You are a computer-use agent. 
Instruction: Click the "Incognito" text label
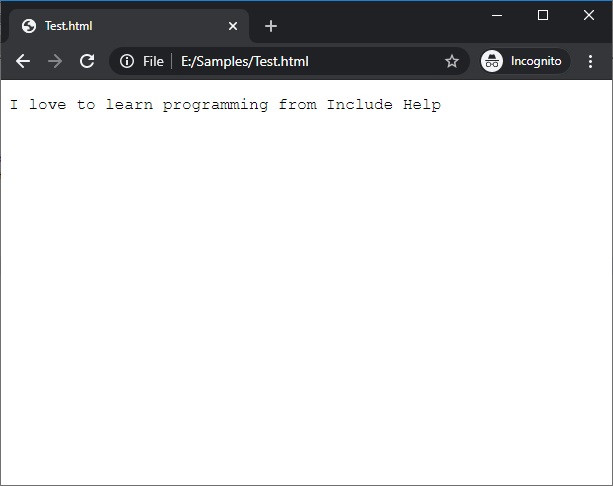point(536,61)
